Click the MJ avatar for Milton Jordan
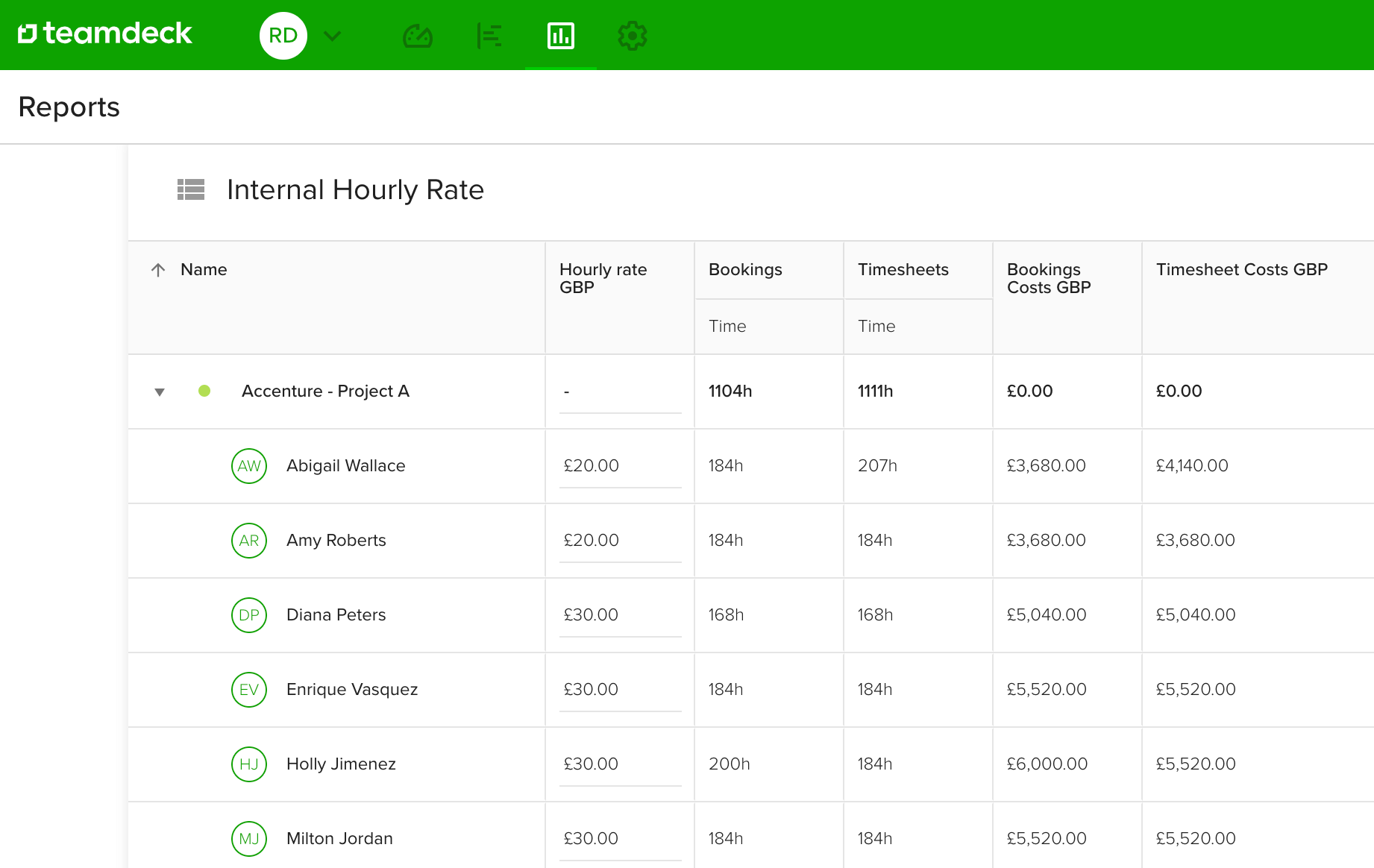Image resolution: width=1374 pixels, height=868 pixels. (x=249, y=839)
